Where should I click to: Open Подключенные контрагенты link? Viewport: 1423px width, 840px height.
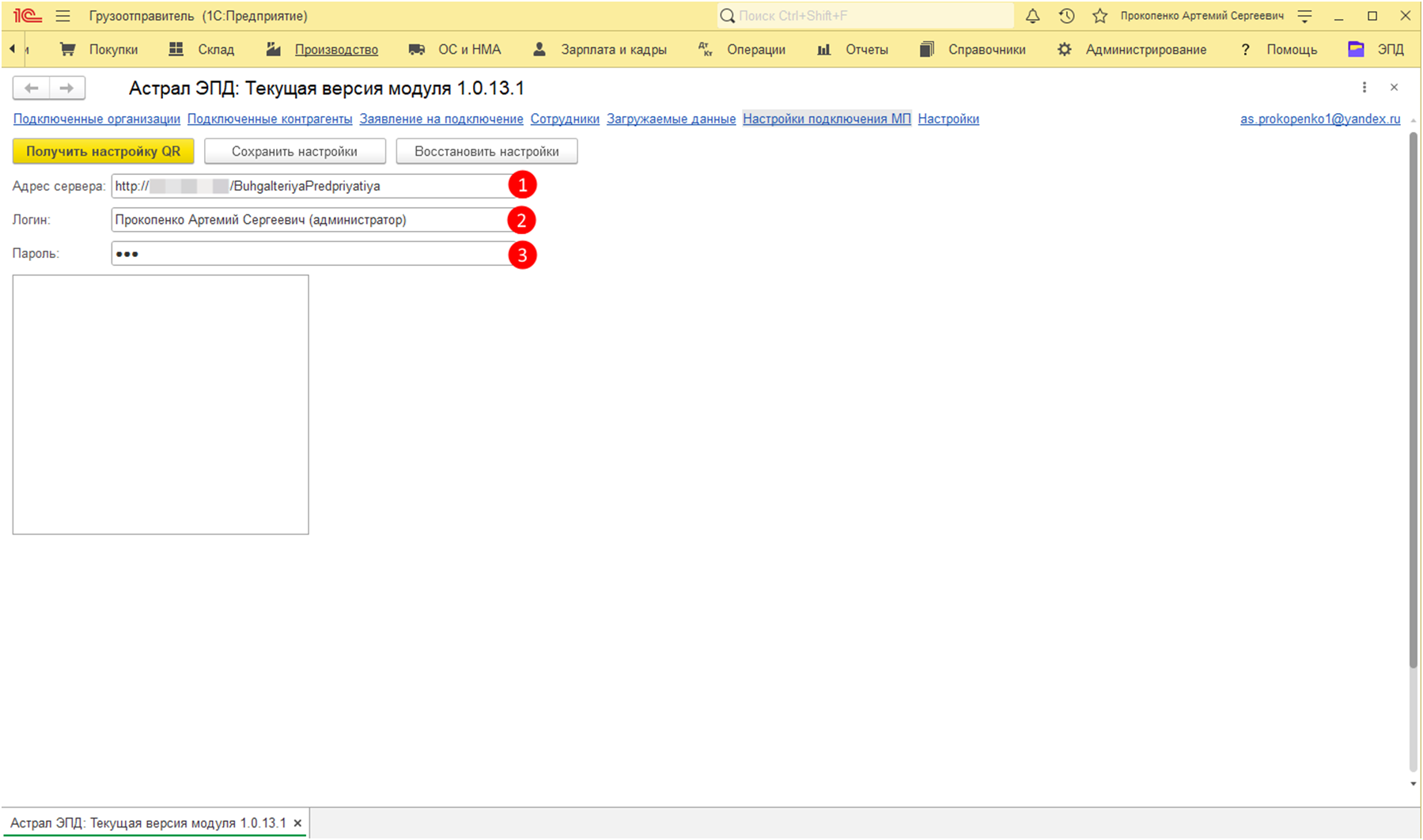tap(270, 119)
